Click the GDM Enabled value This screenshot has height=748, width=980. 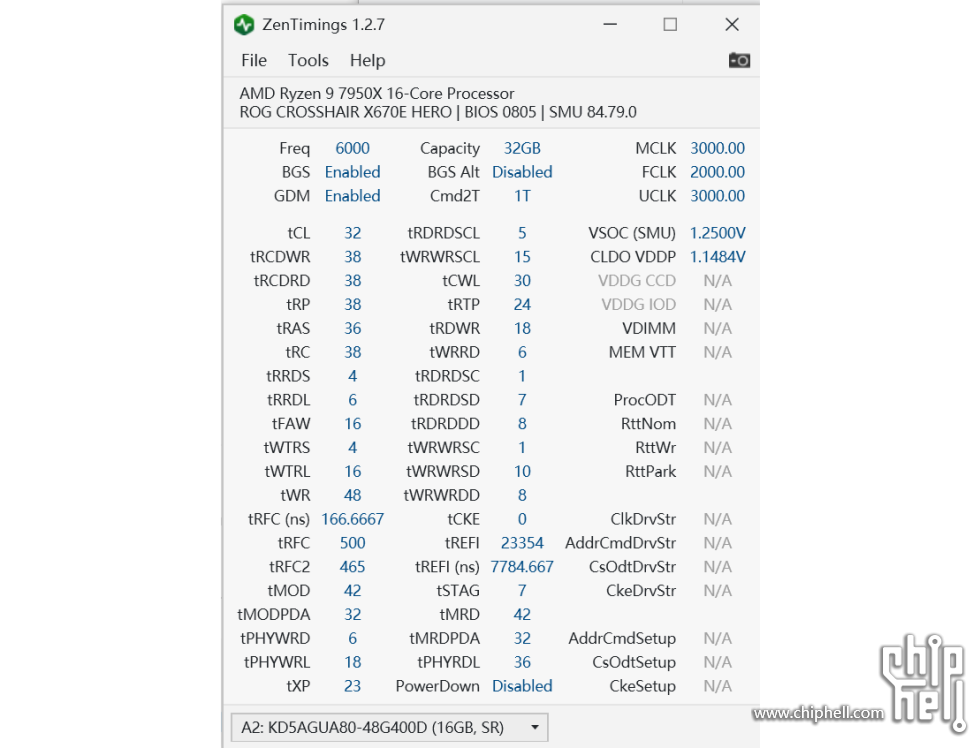352,196
